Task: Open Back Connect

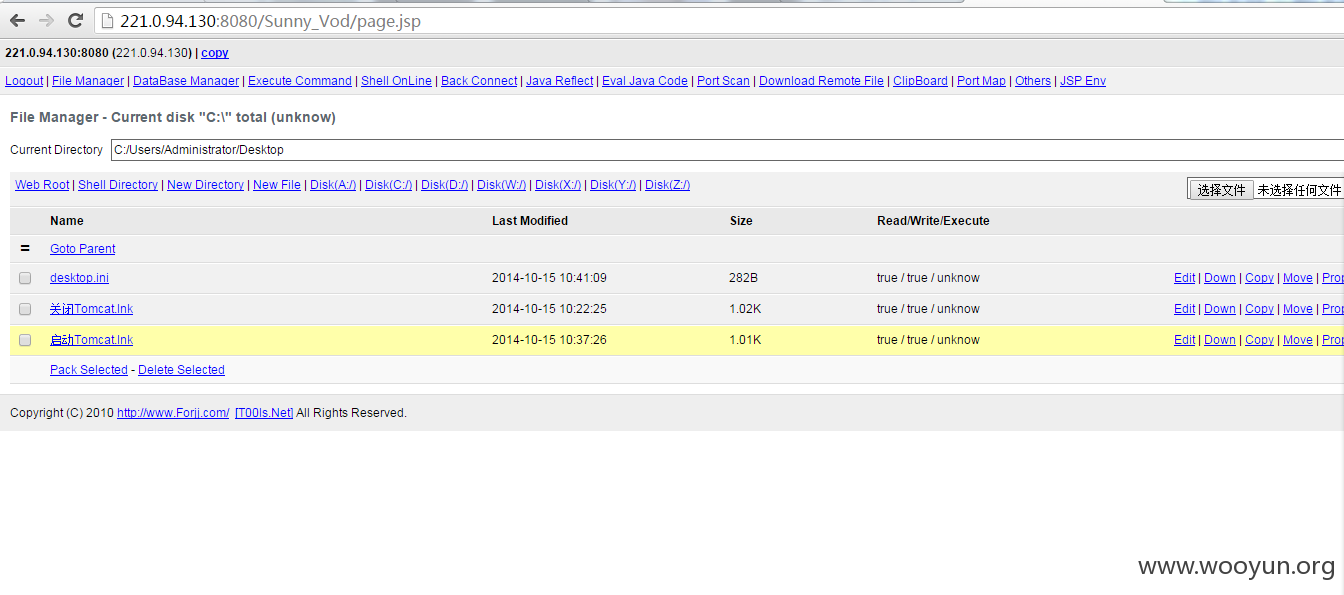Action: (x=479, y=81)
